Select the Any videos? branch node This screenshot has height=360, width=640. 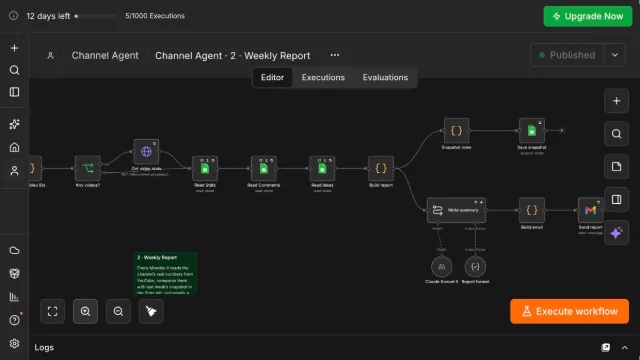(88, 168)
